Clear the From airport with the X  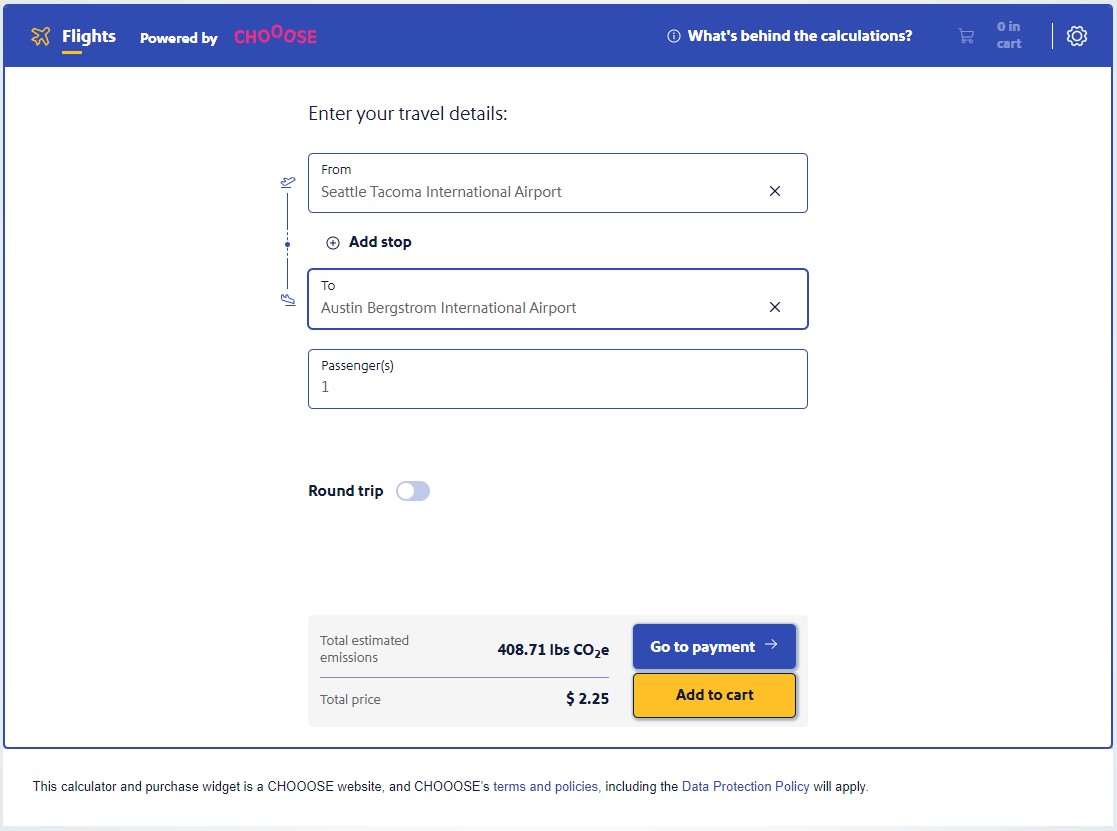[x=775, y=190]
